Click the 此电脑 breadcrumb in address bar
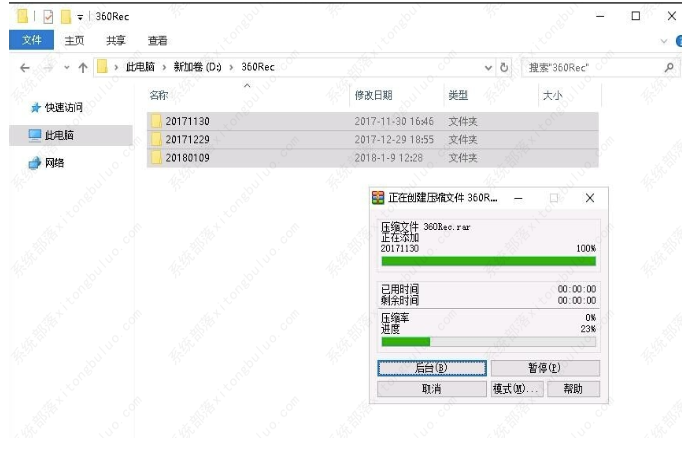Image resolution: width=682 pixels, height=454 pixels. (x=140, y=67)
